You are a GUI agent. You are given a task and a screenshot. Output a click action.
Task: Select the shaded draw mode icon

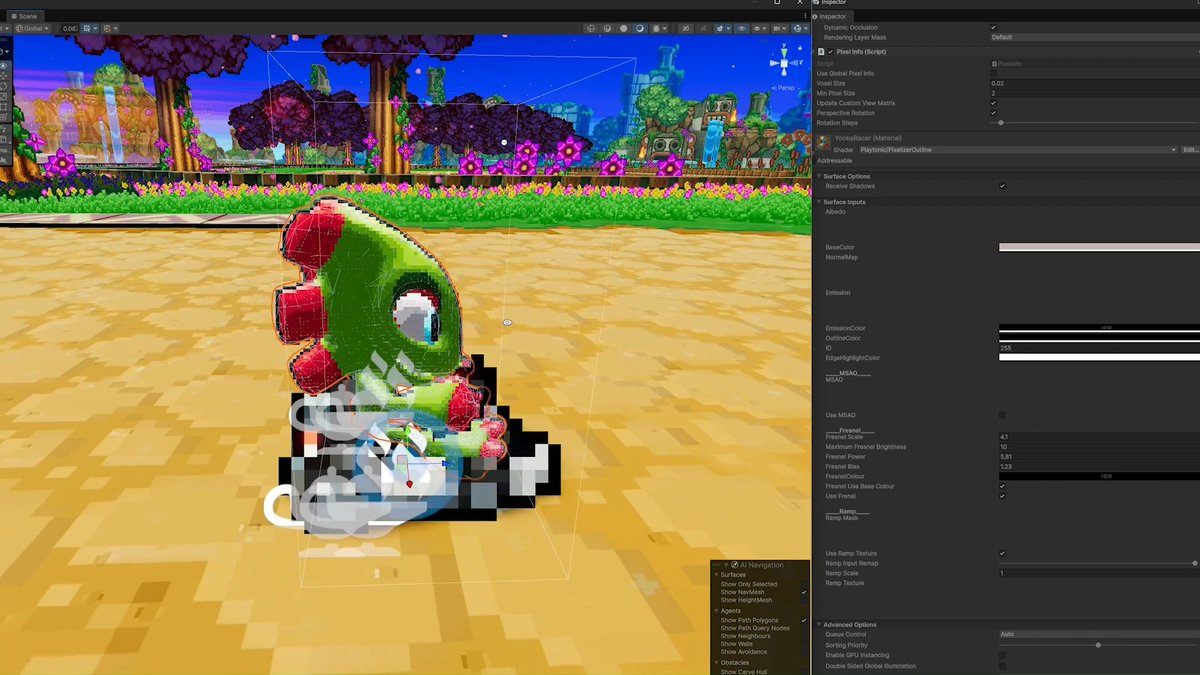pyautogui.click(x=640, y=28)
